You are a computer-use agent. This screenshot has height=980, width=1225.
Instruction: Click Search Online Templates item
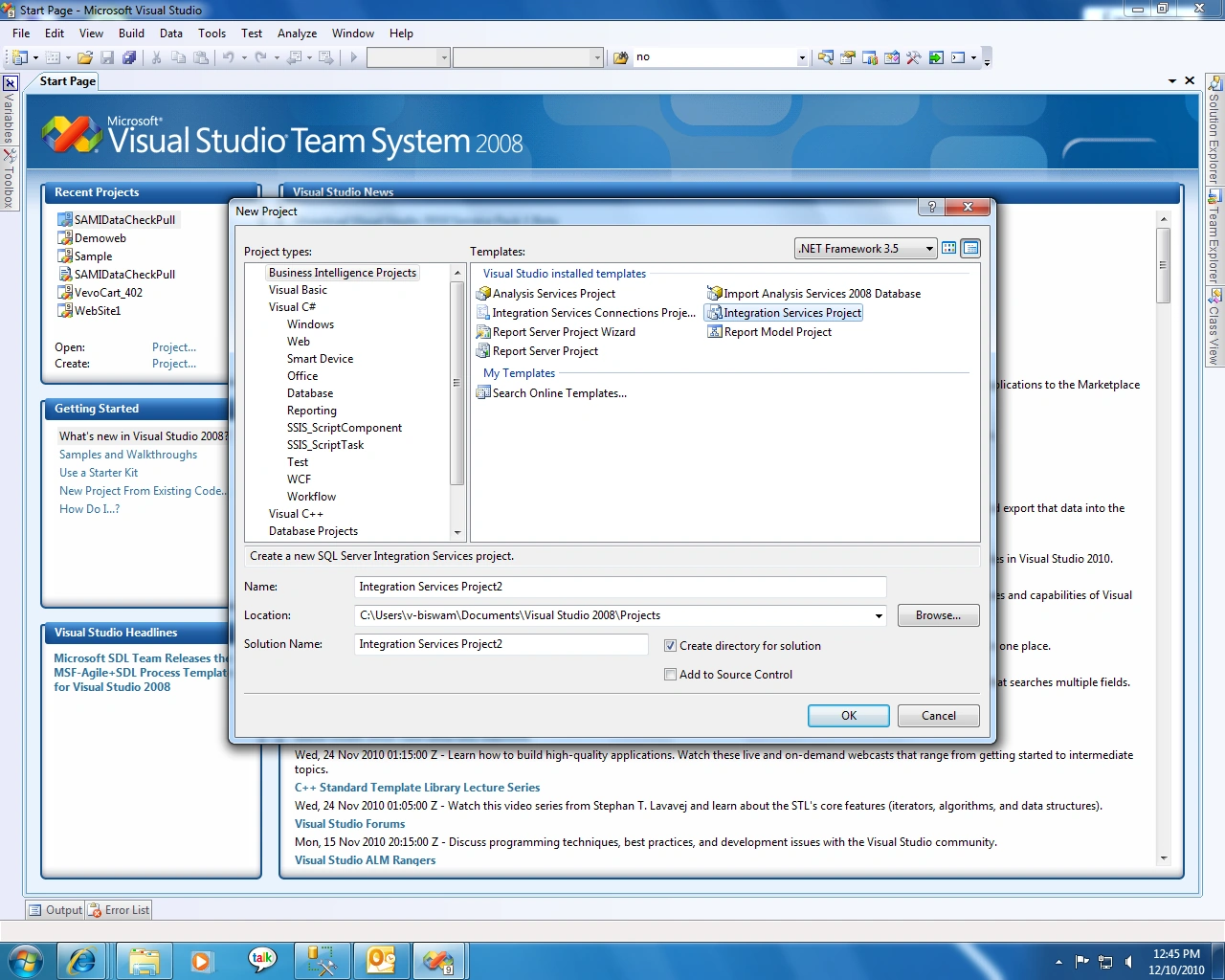coord(552,393)
